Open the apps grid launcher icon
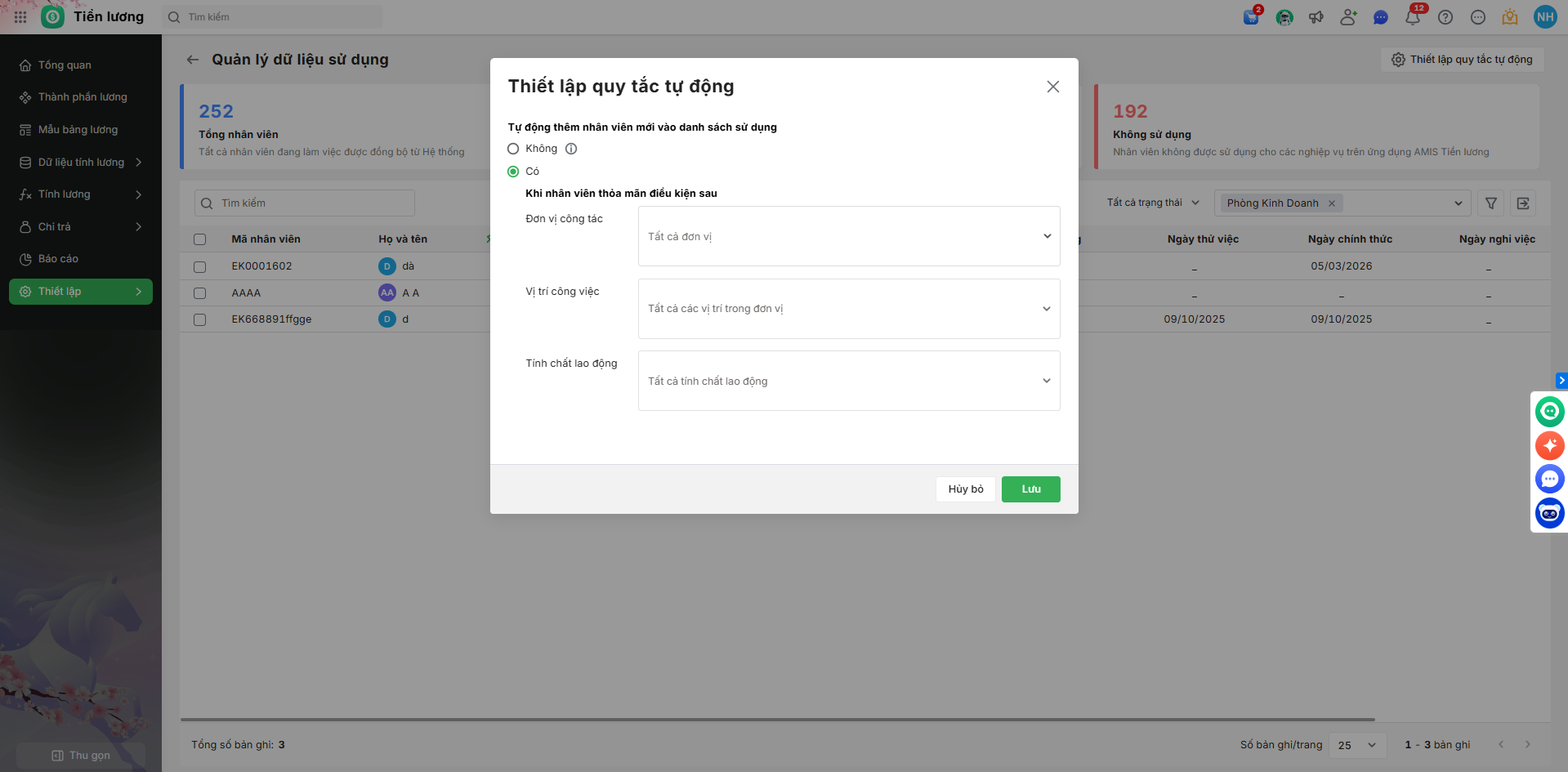The height and width of the screenshot is (772, 1568). point(20,17)
